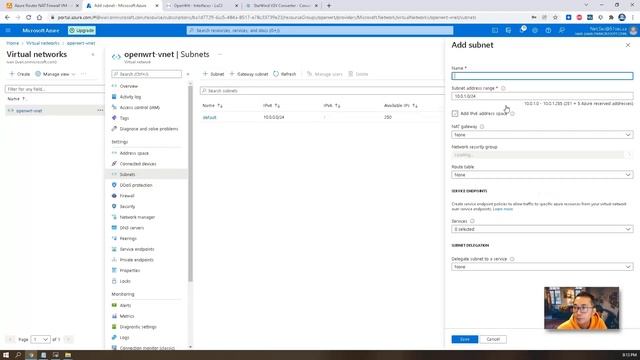
Task: Click Save in the Add subnet panel
Action: tap(464, 339)
